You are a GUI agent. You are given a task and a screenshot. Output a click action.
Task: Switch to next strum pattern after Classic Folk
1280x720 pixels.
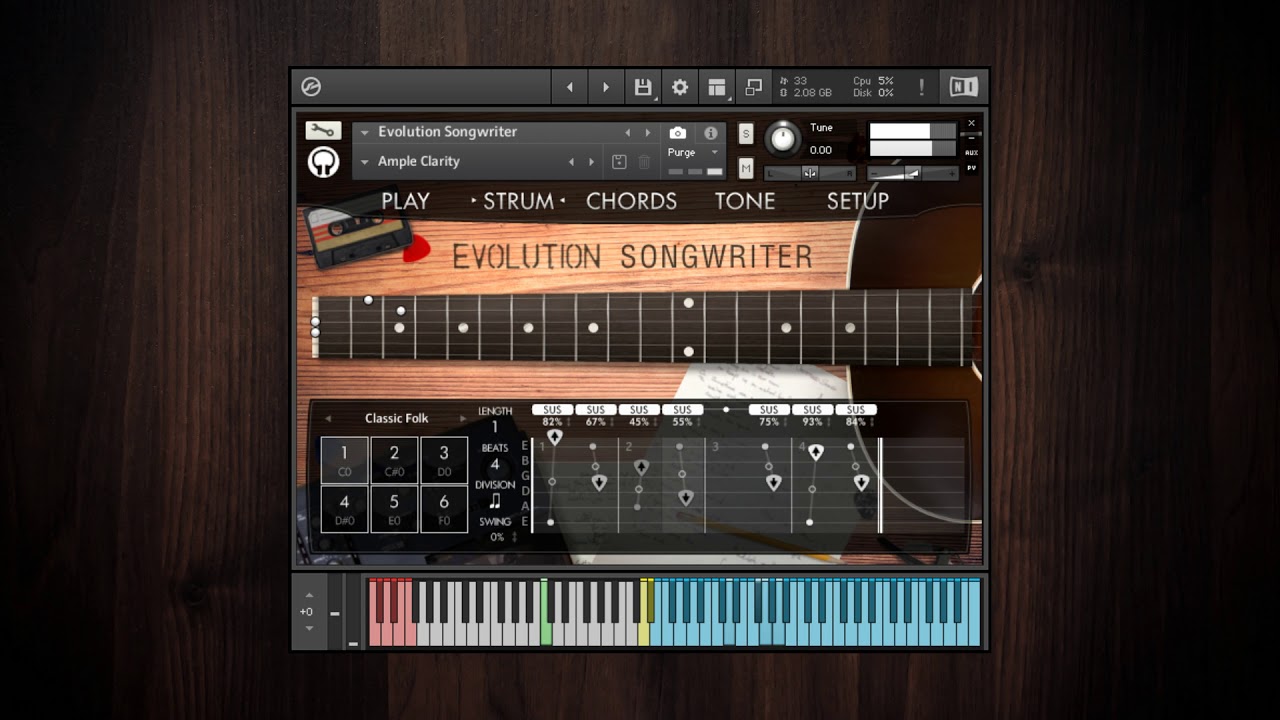tap(462, 418)
